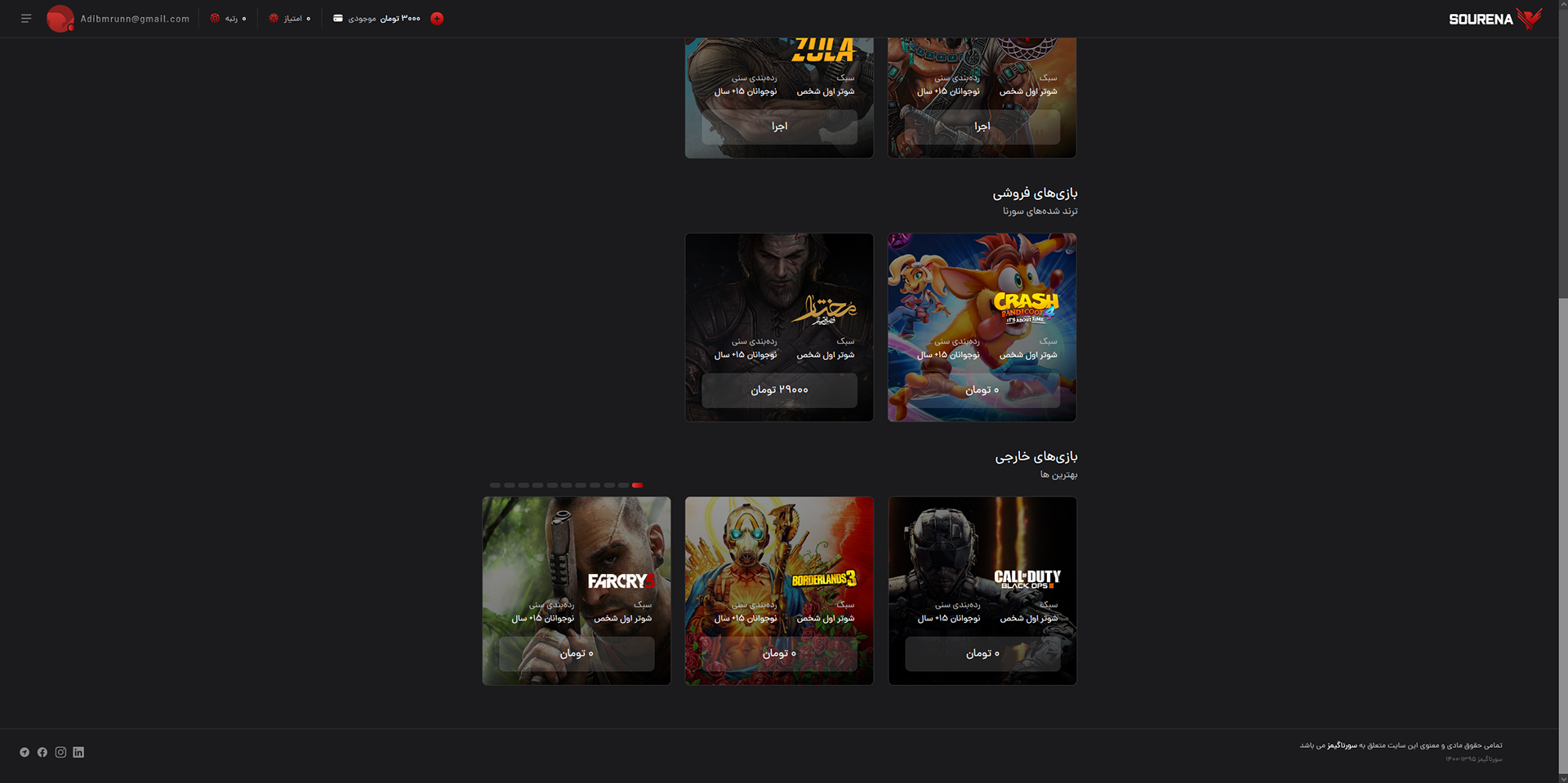The image size is (1568, 783).
Task: Click the price button on Far Cry 3
Action: 577,653
